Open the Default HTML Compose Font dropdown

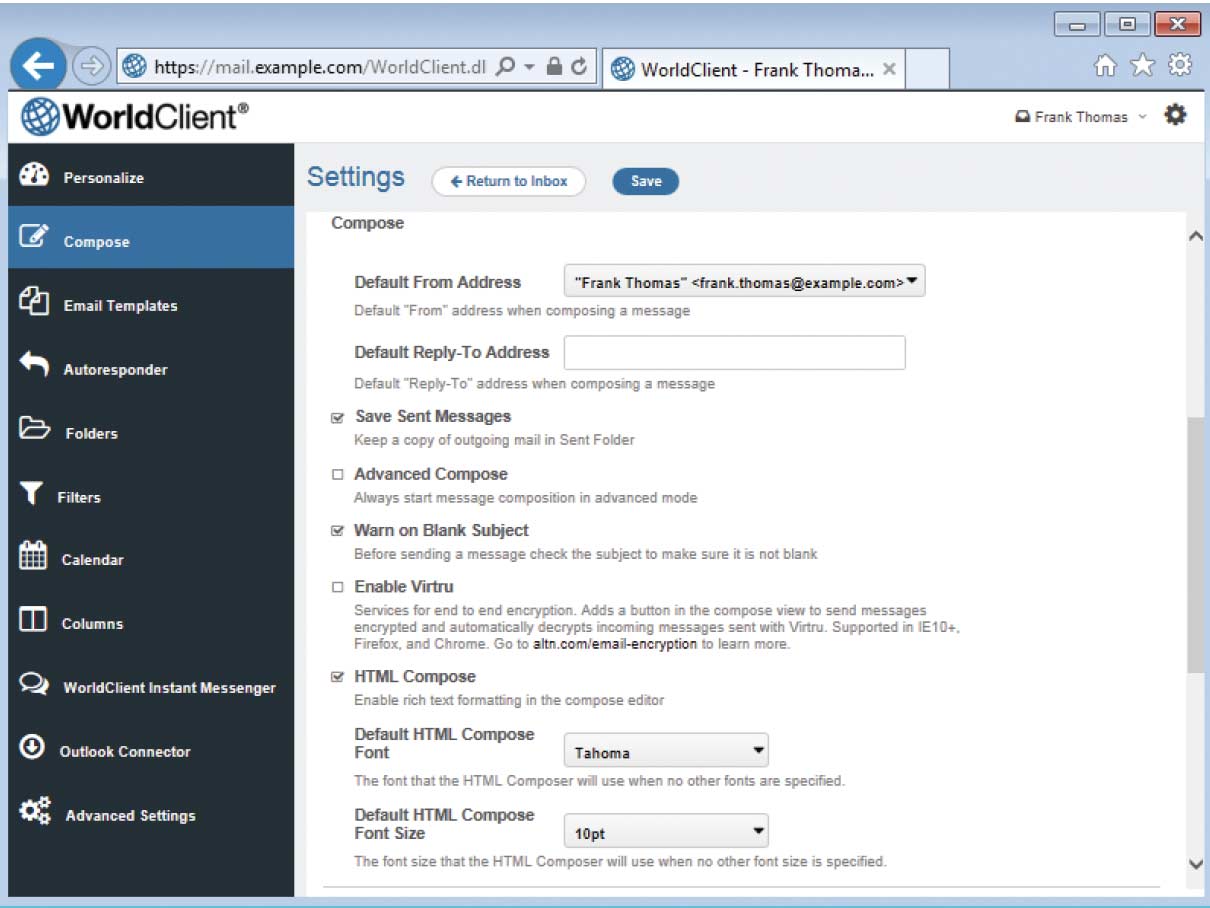click(x=666, y=751)
